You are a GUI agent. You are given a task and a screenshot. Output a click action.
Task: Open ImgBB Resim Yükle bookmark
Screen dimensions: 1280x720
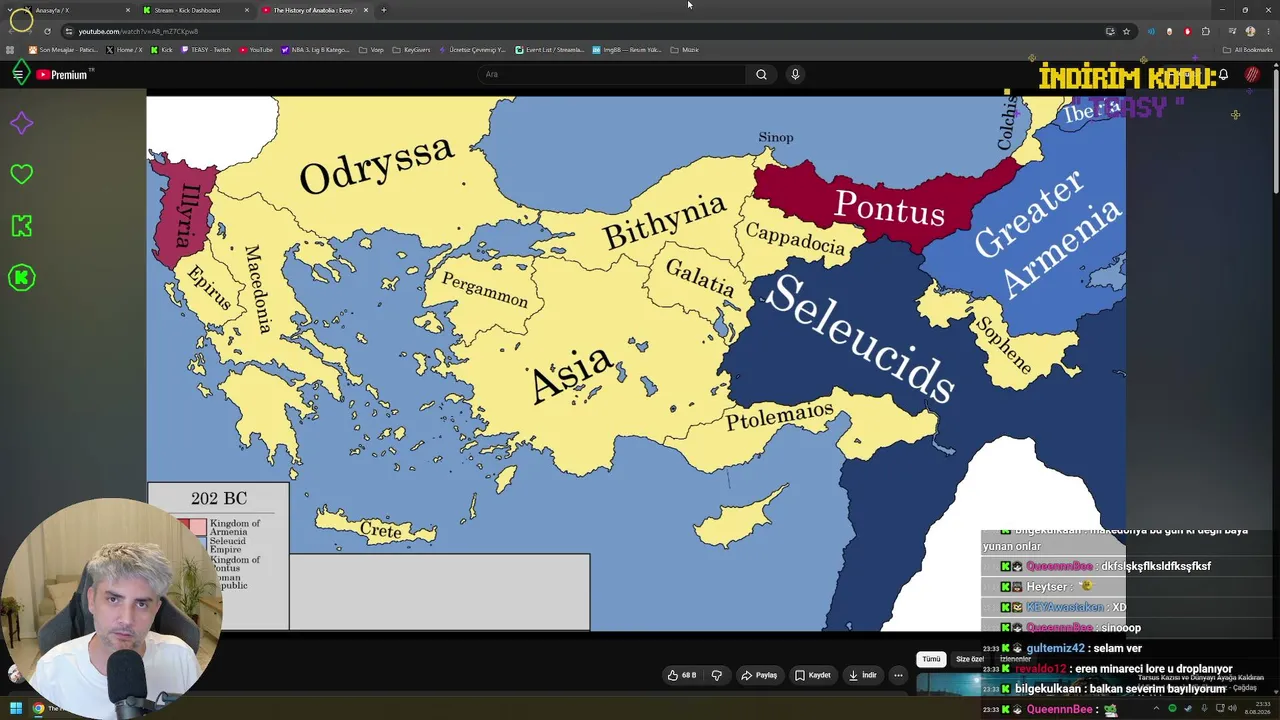627,50
